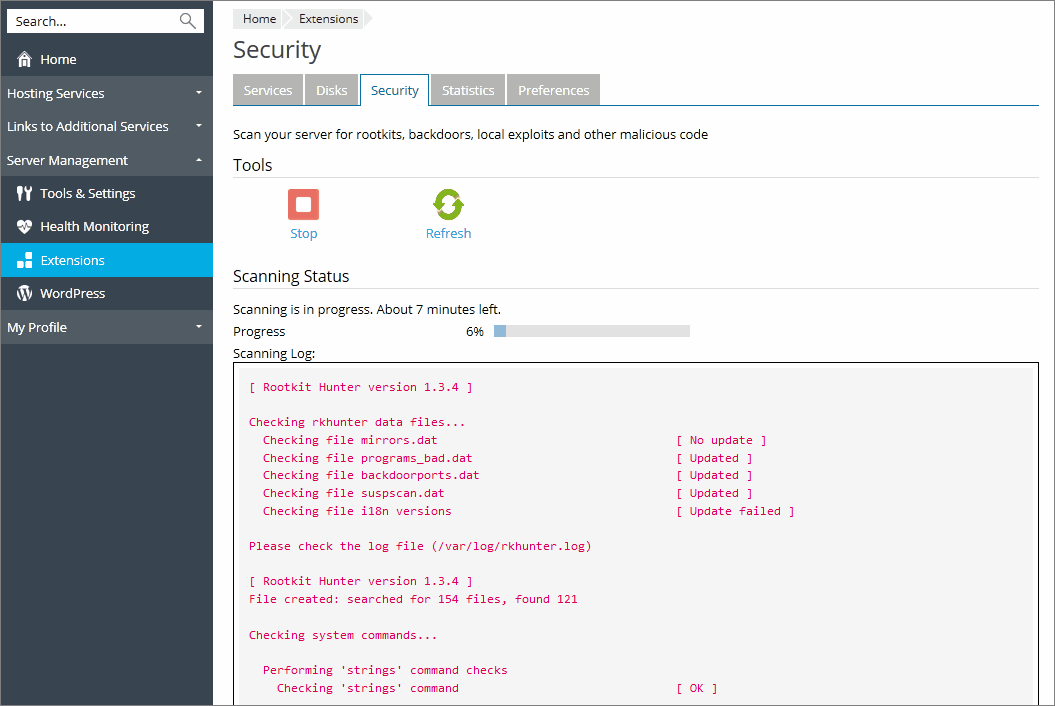Click the Home house icon in sidebar
This screenshot has width=1055, height=706.
(25, 60)
